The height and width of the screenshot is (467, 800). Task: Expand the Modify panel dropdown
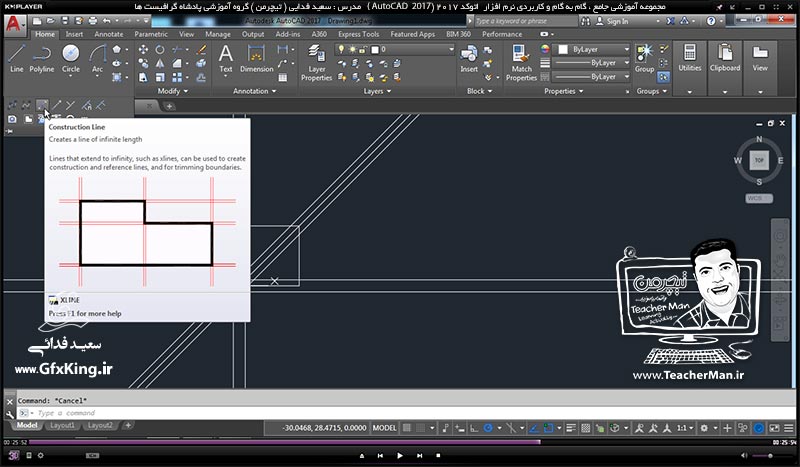point(172,91)
